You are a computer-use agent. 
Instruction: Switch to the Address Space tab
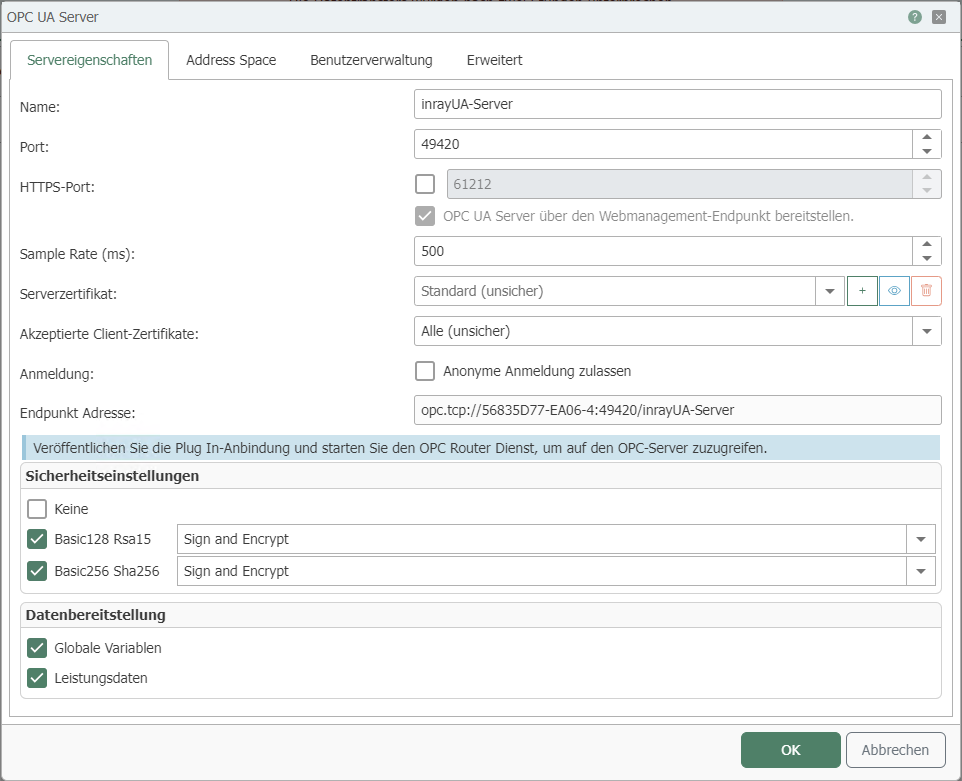[231, 60]
